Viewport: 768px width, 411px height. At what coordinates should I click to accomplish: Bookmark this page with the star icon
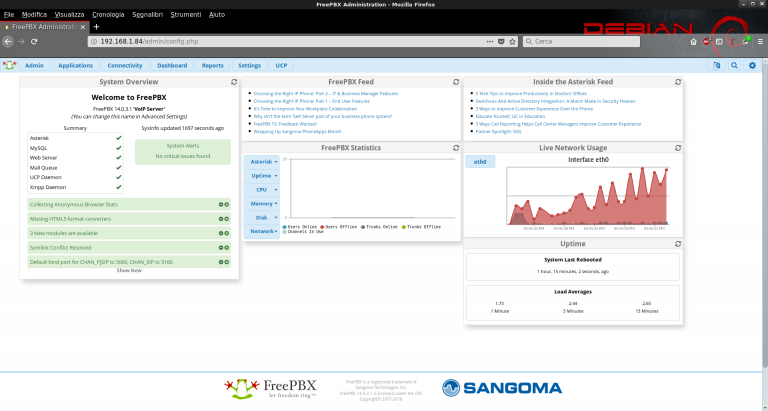(x=512, y=42)
